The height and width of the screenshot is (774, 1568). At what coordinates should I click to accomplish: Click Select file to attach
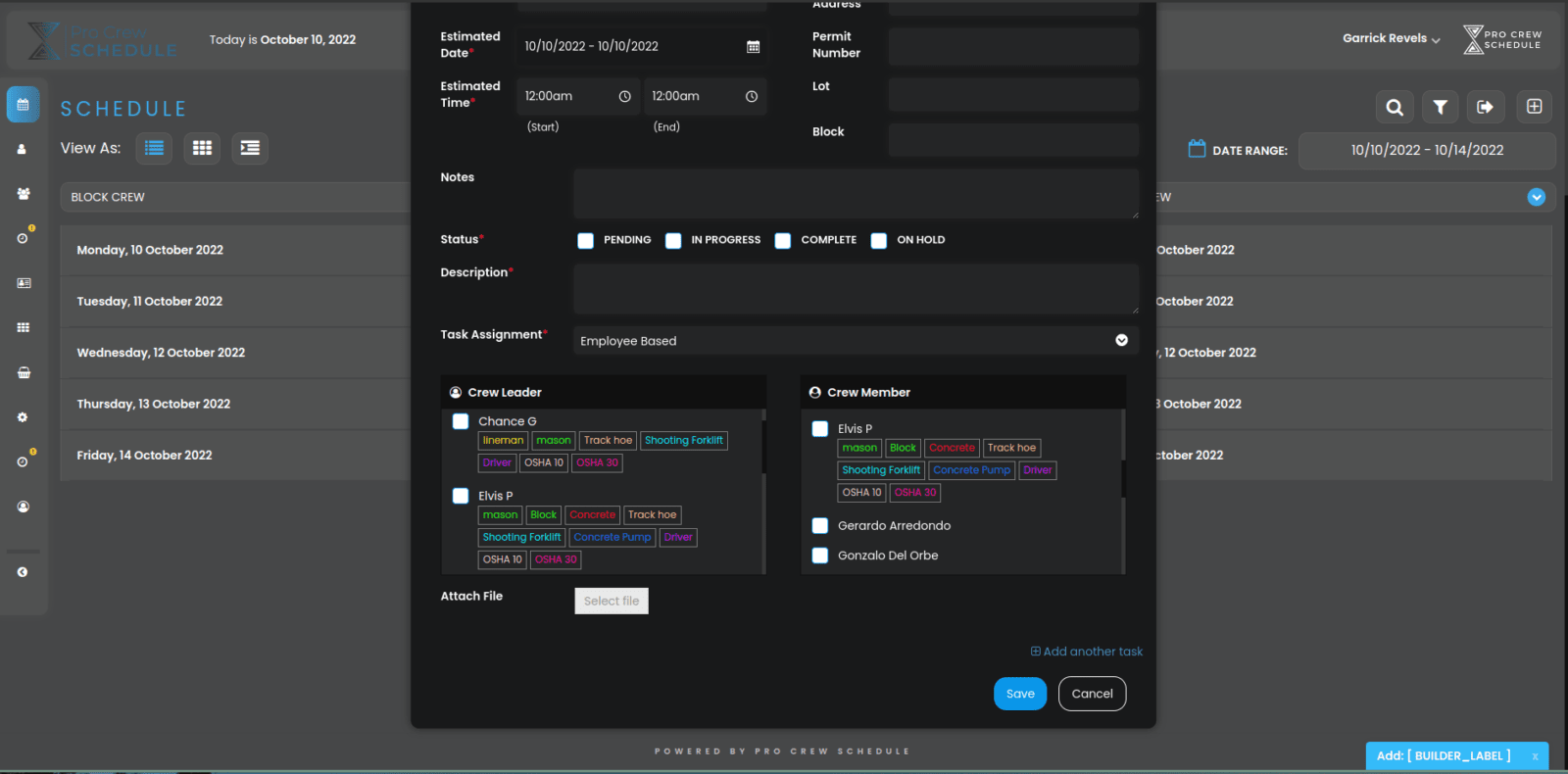click(x=612, y=601)
